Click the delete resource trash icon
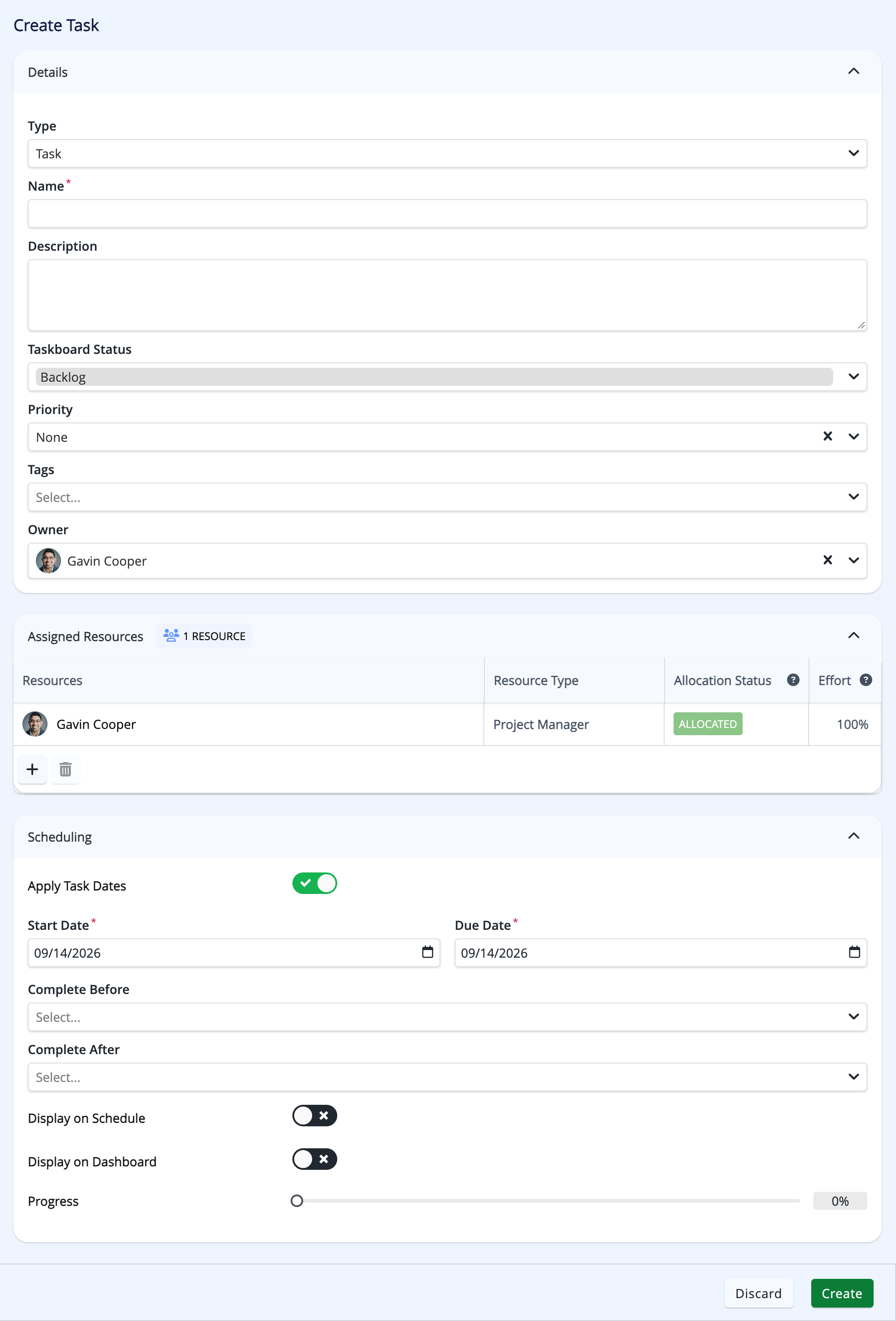Viewport: 896px width, 1321px height. click(65, 769)
